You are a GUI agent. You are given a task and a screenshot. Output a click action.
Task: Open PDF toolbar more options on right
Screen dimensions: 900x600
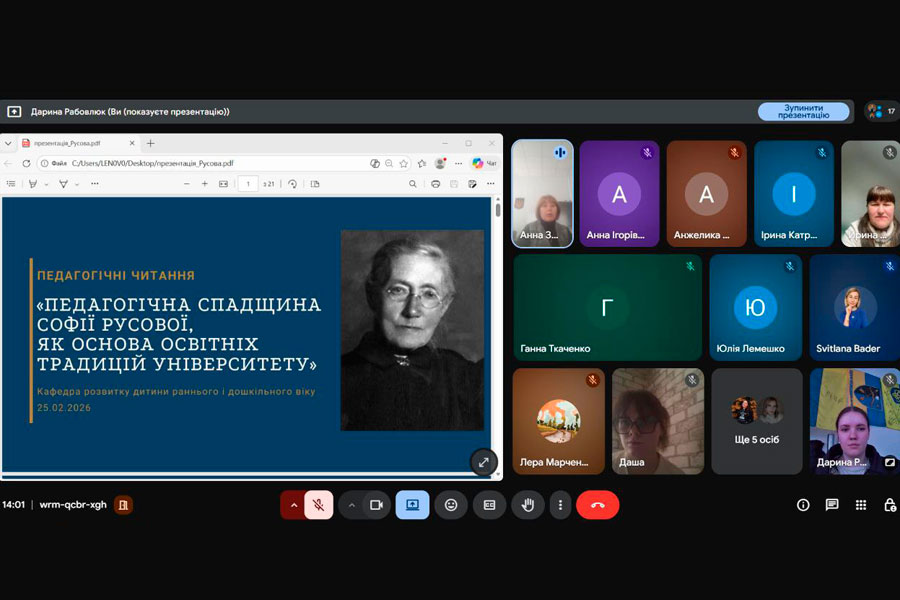tap(491, 184)
